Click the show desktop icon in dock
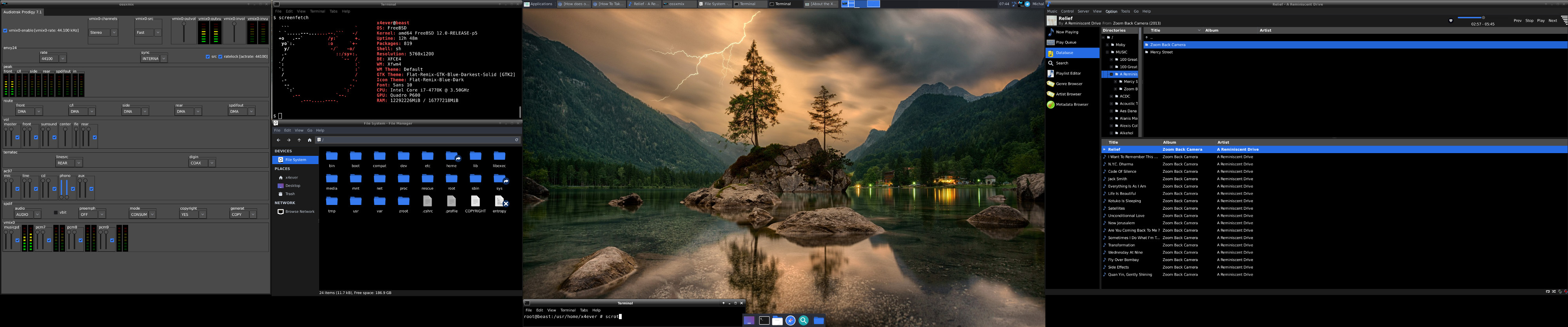 point(749,320)
